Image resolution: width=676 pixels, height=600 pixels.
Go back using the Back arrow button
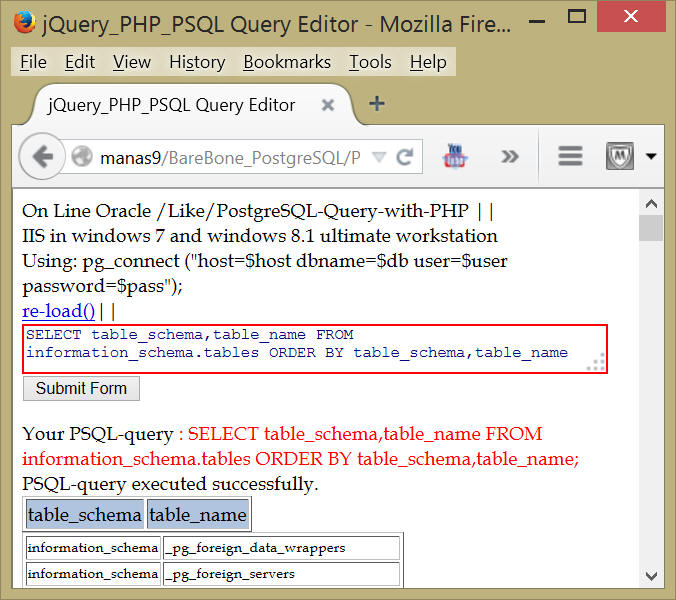pyautogui.click(x=42, y=156)
